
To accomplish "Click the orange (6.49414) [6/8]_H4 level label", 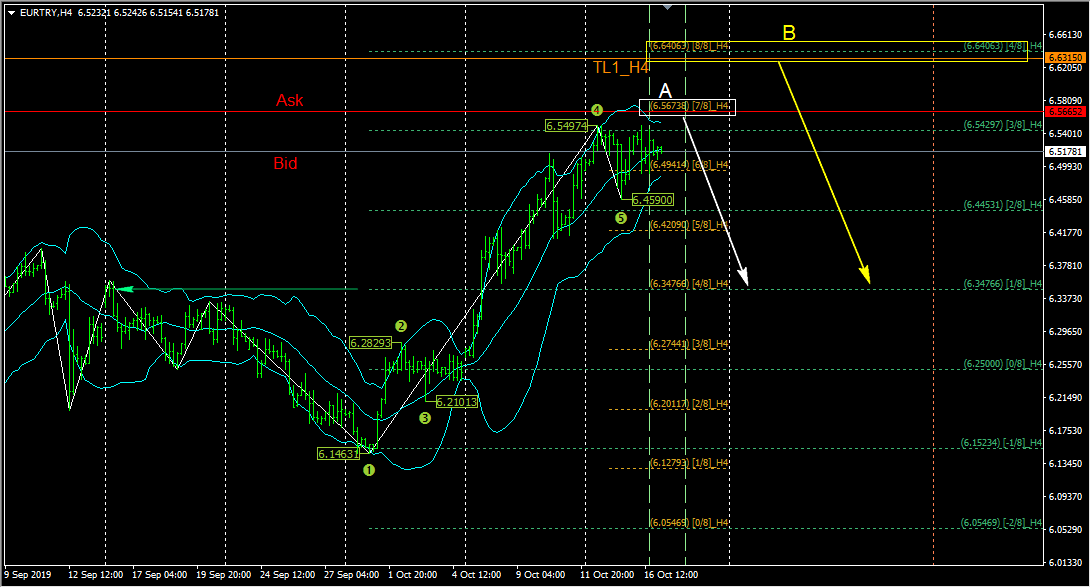I will (x=690, y=165).
